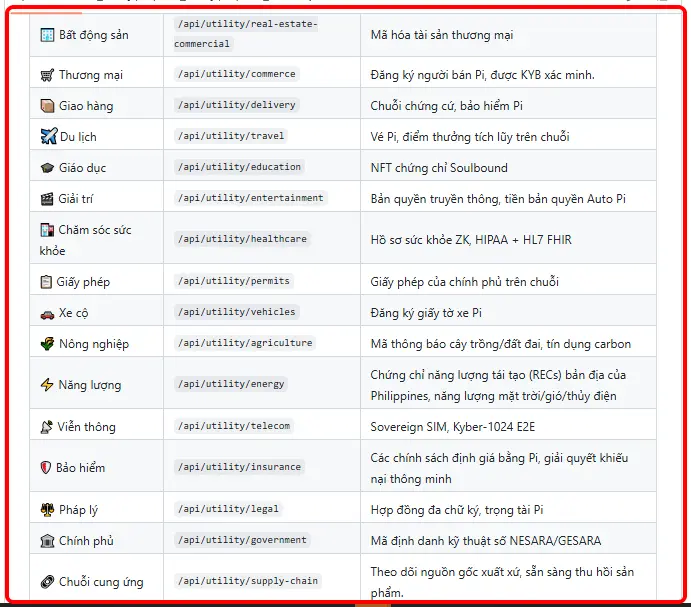Click the description 'Giấy phép của chính phủ trên chuỗi'
This screenshot has width=691, height=607.
coord(464,282)
